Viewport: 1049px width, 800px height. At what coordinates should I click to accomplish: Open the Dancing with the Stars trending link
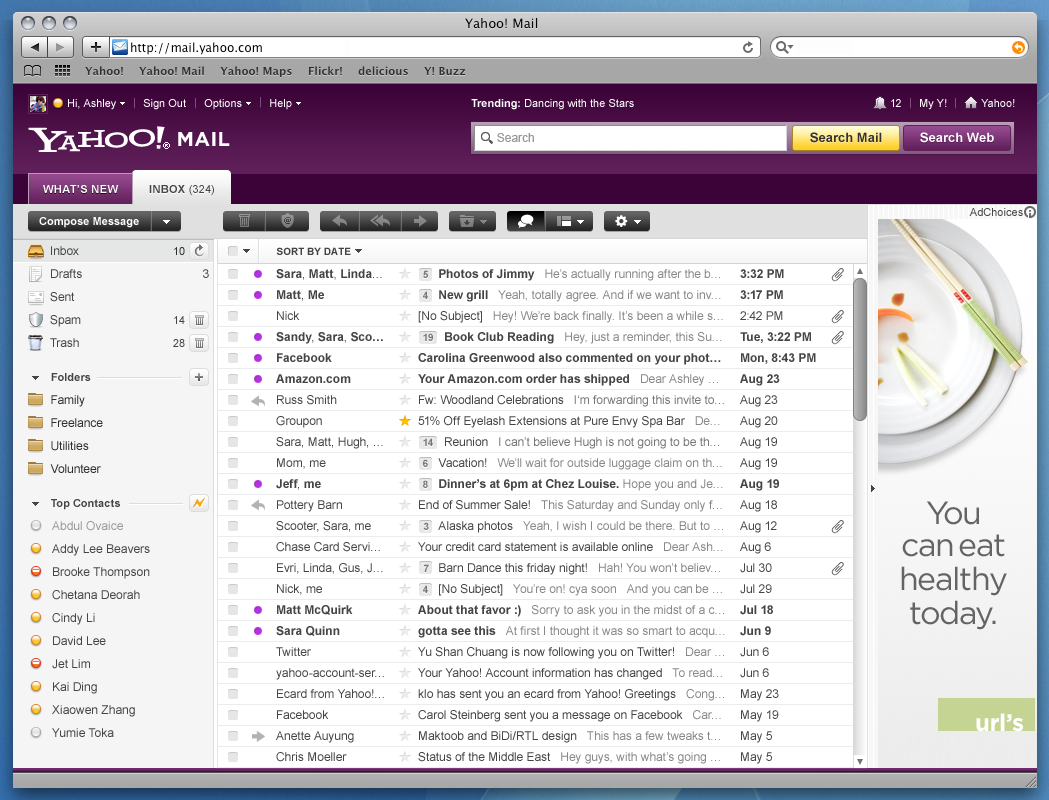(579, 103)
